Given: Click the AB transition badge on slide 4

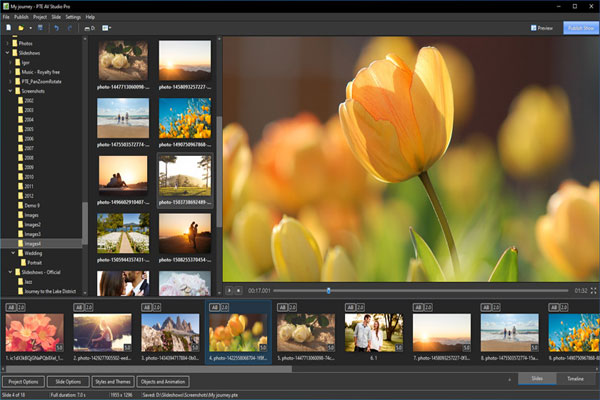Looking at the screenshot, I should coord(216,307).
